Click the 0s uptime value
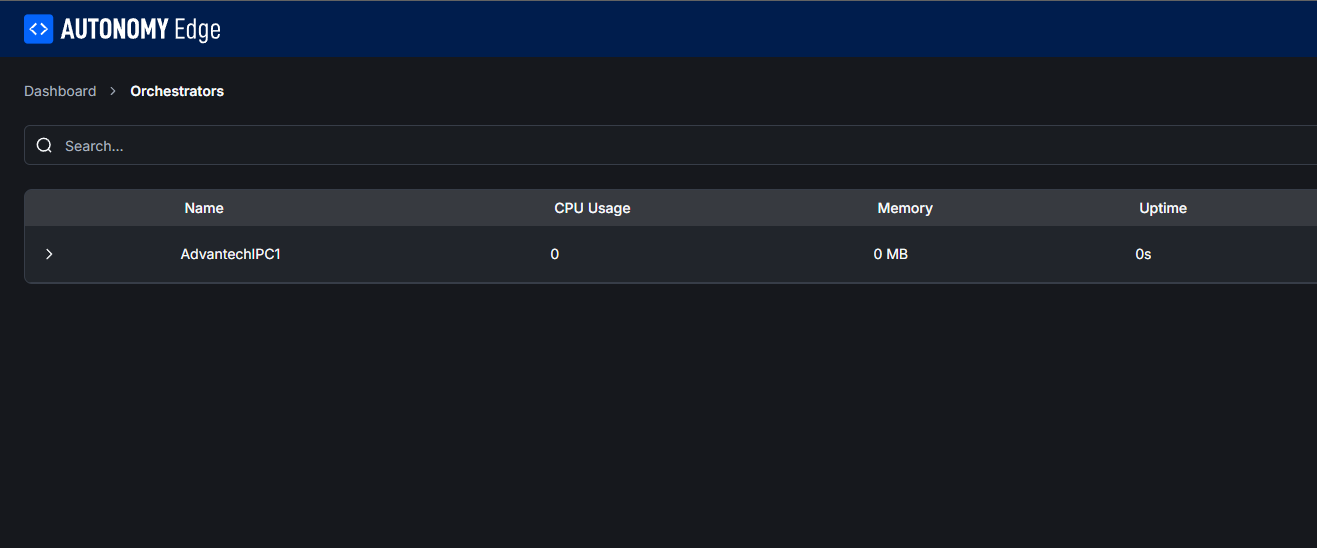Image resolution: width=1317 pixels, height=548 pixels. (1143, 254)
